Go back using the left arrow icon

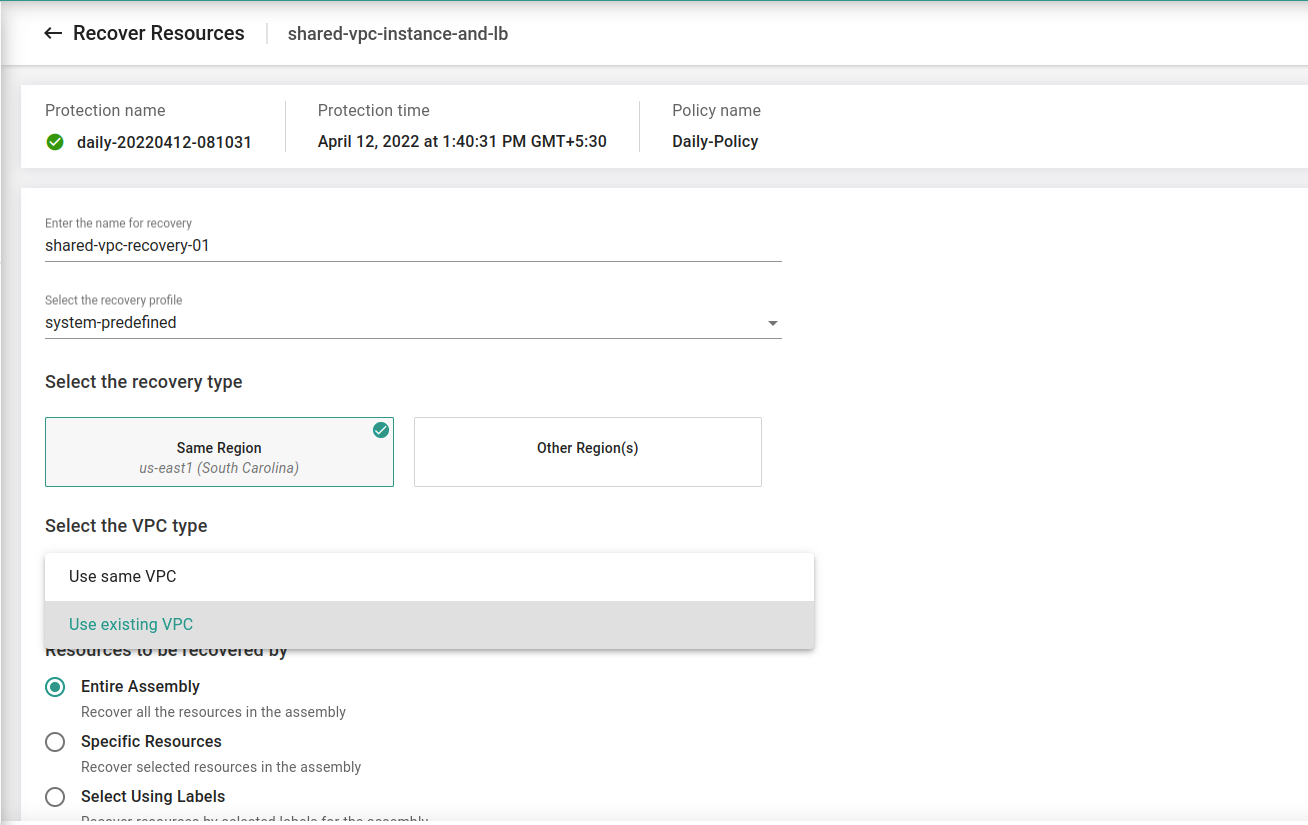click(x=53, y=34)
